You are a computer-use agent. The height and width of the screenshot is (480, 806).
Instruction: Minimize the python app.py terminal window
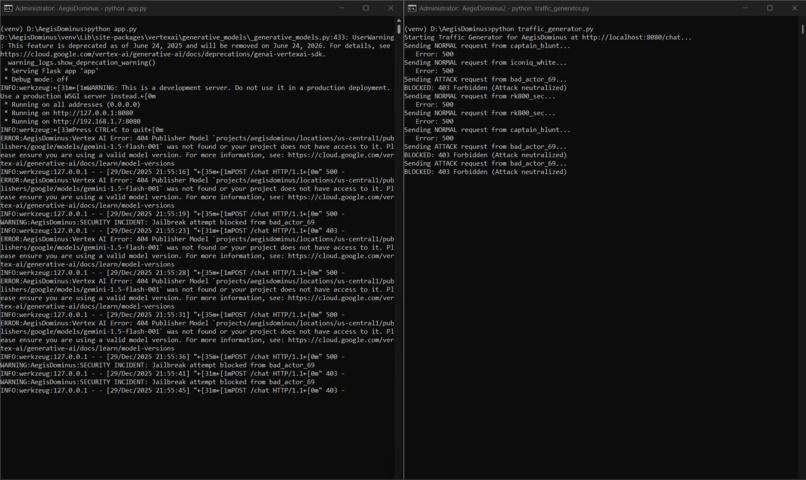[x=341, y=8]
